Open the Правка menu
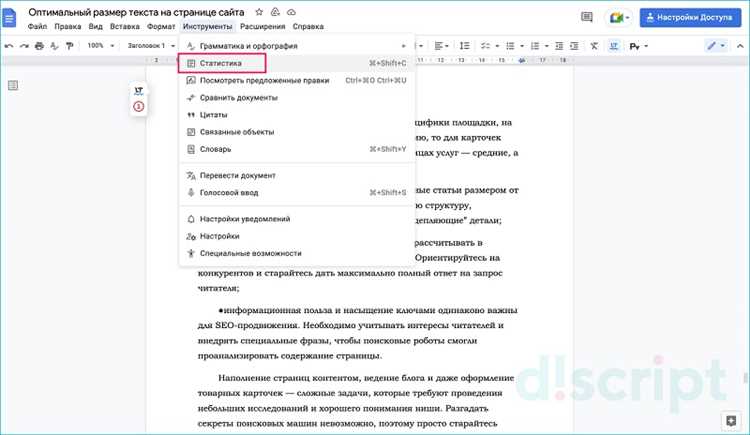The image size is (750, 435). pyautogui.click(x=67, y=27)
